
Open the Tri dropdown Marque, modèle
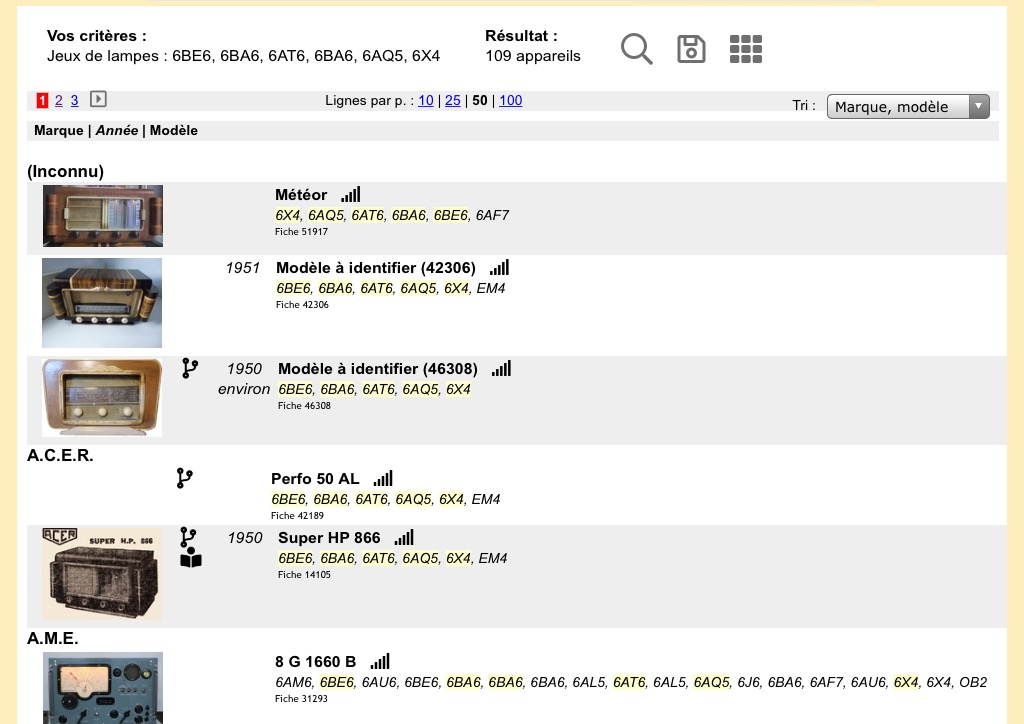coord(908,106)
